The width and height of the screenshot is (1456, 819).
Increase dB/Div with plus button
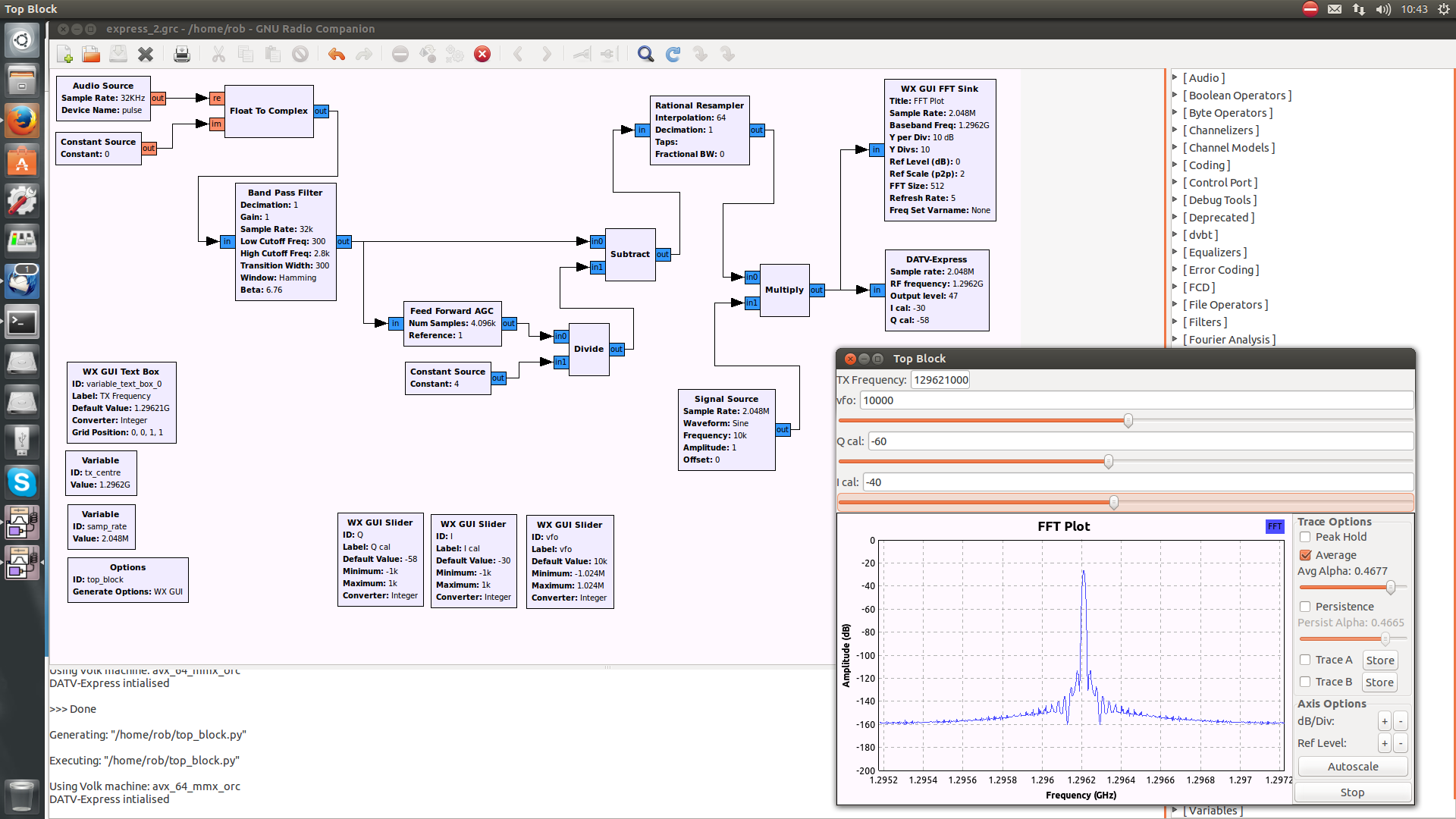coord(1385,721)
